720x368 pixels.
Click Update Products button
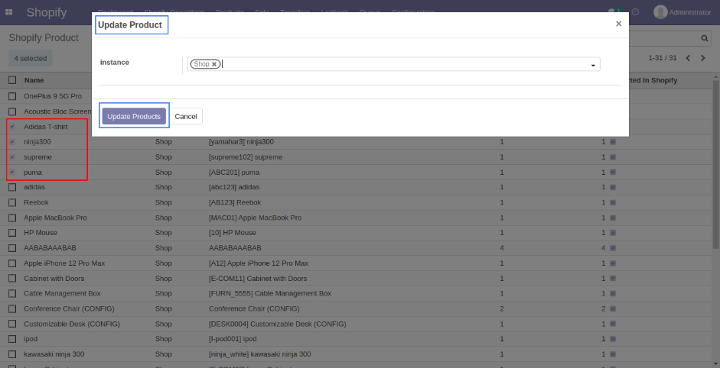coord(134,117)
